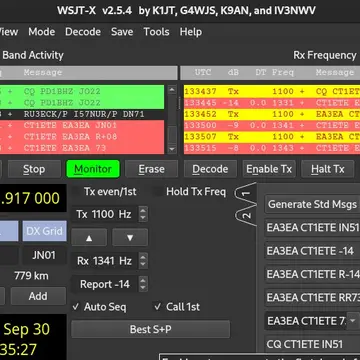The height and width of the screenshot is (360, 360).
Task: Click the Decode button
Action: click(210, 169)
